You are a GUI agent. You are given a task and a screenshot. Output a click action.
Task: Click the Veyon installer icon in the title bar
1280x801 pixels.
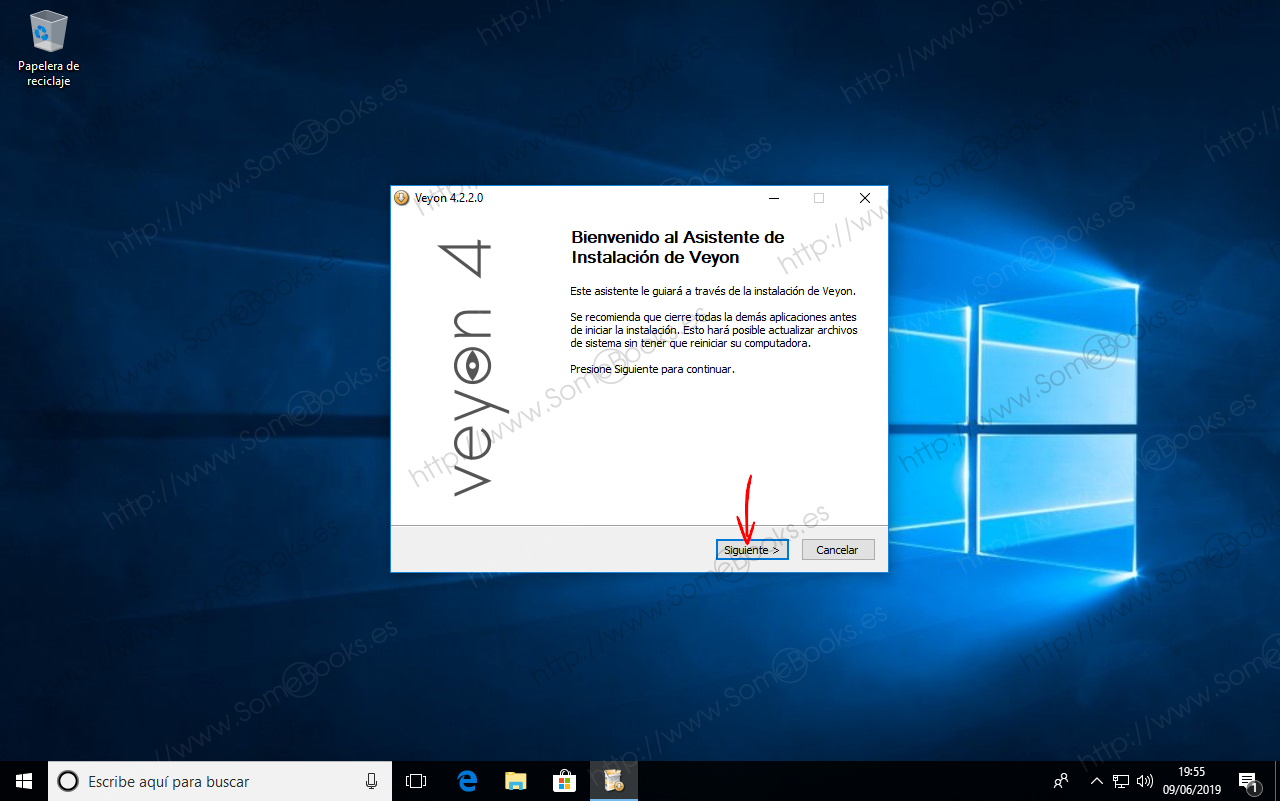tap(403, 198)
